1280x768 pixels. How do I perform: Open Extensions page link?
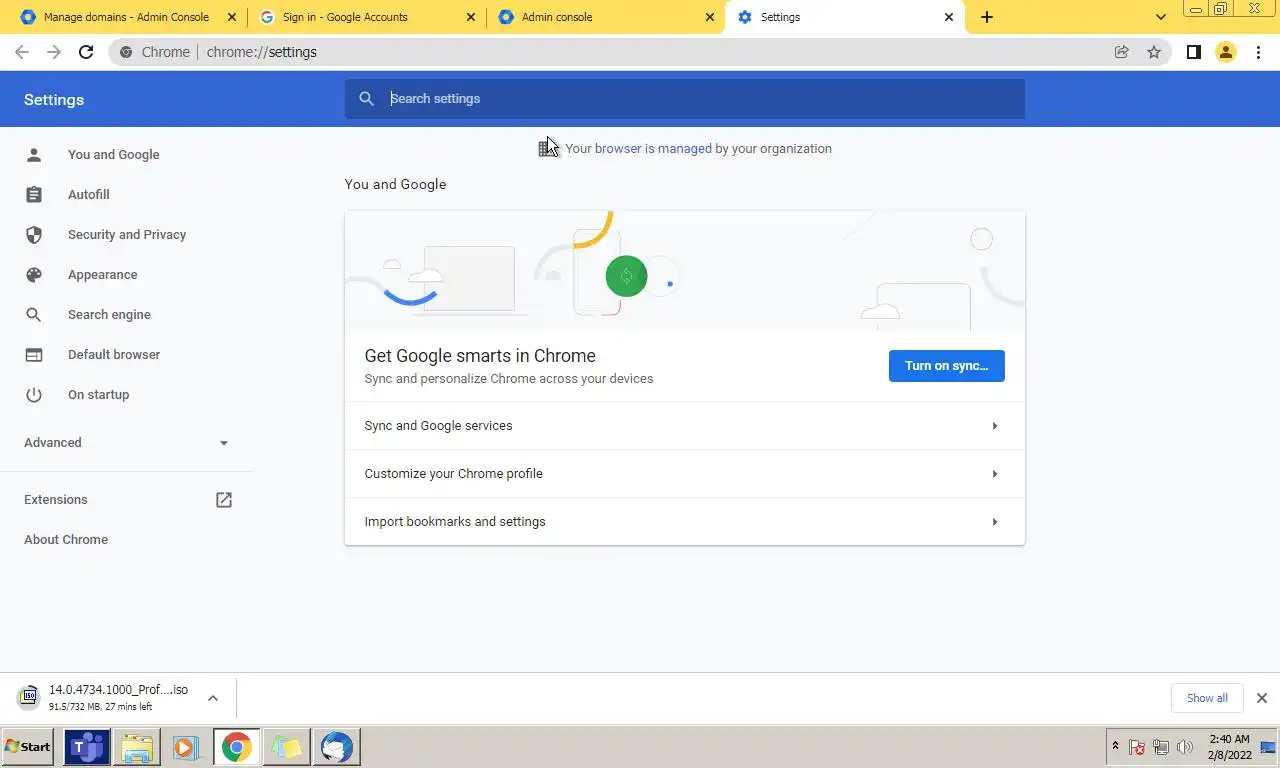(56, 500)
